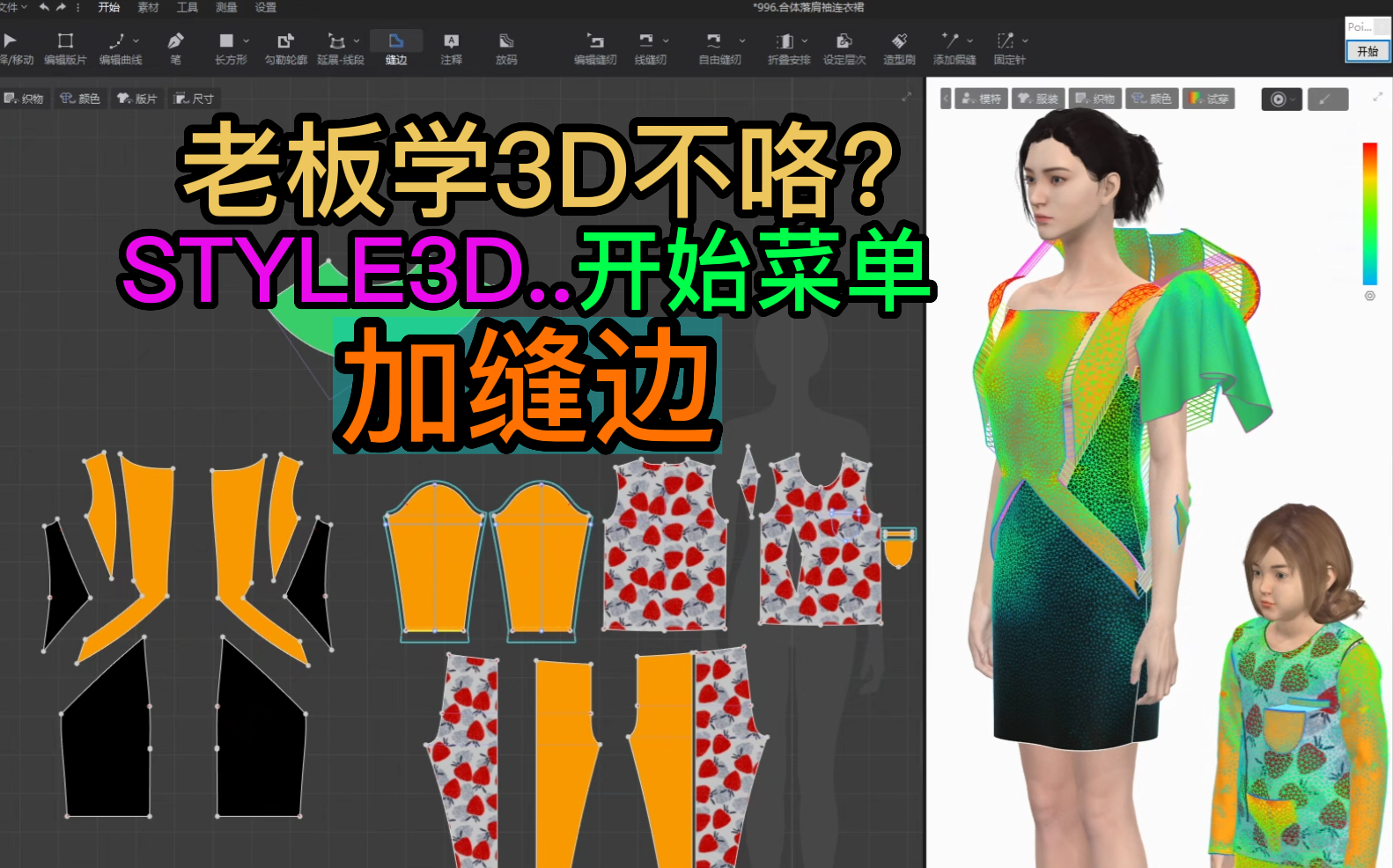
Task: Expand the 自由缝纫 tool dropdown arrow
Action: click(x=742, y=40)
